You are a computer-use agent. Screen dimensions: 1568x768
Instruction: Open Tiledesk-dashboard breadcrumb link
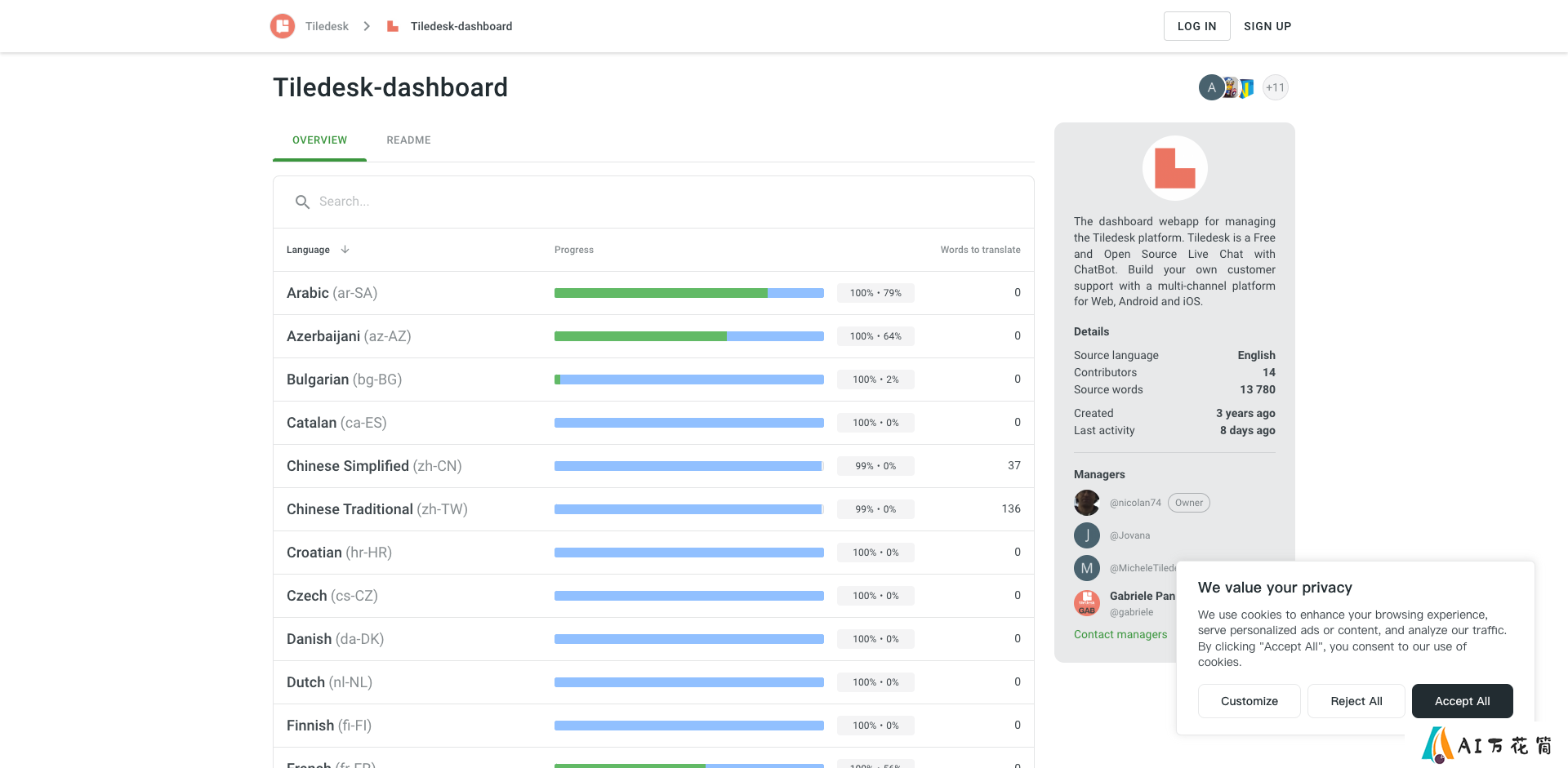point(461,26)
